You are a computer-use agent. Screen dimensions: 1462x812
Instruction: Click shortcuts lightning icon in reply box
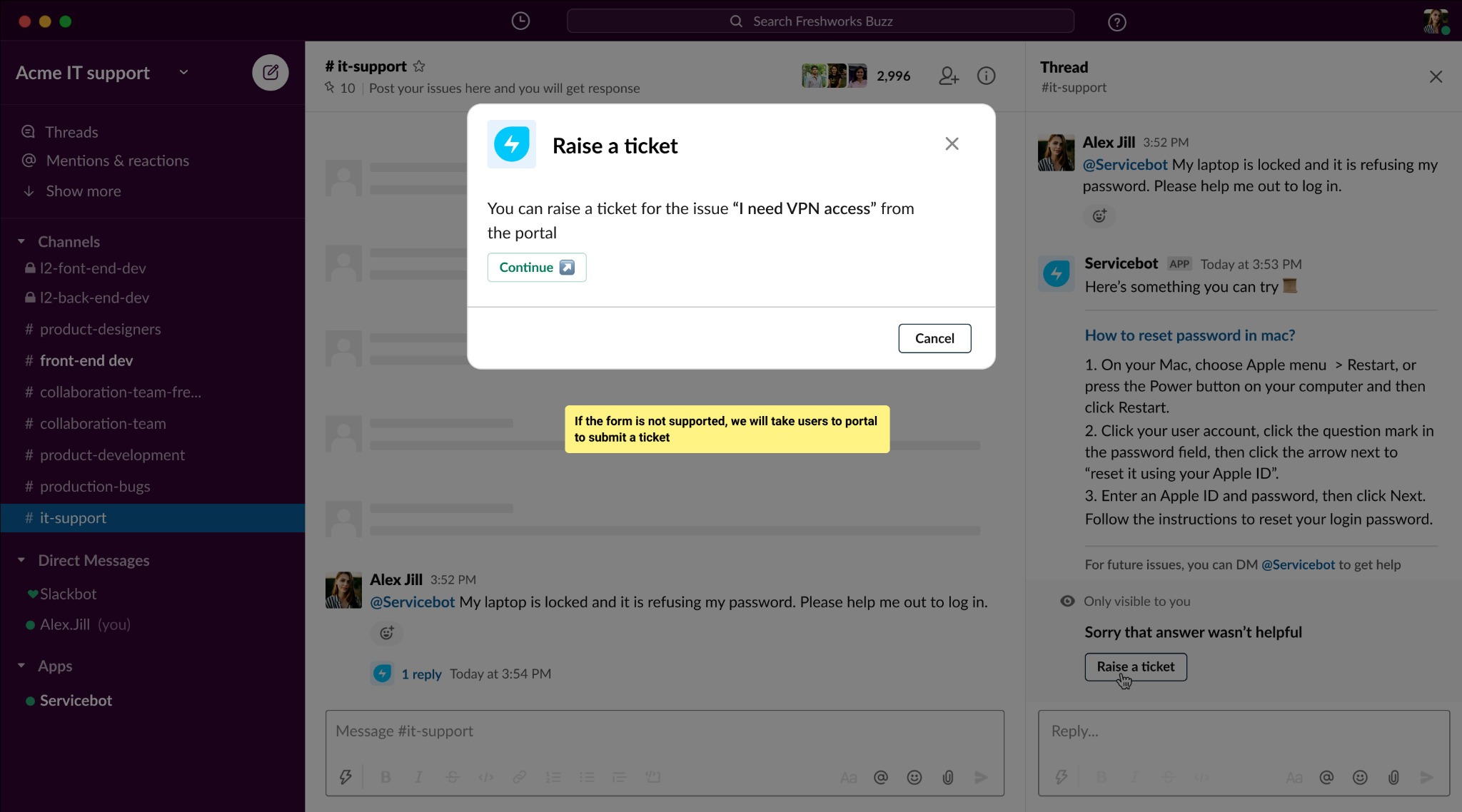click(1062, 777)
